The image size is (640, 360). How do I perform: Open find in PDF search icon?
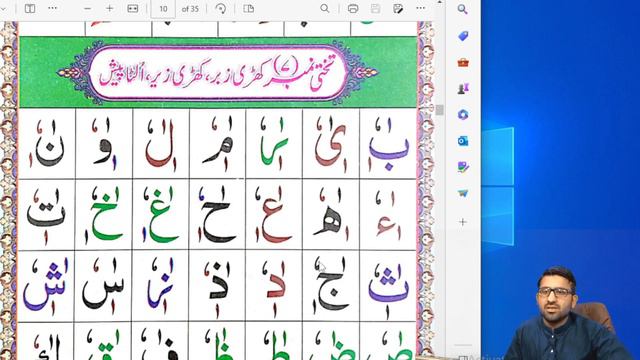click(324, 9)
